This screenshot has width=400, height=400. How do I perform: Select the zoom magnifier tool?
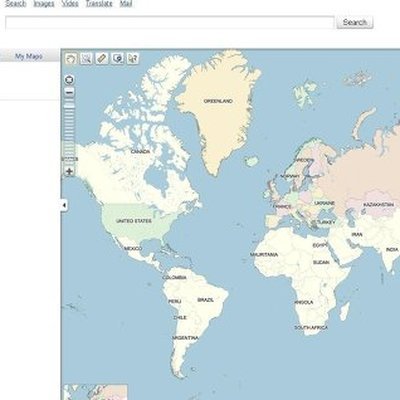86,58
